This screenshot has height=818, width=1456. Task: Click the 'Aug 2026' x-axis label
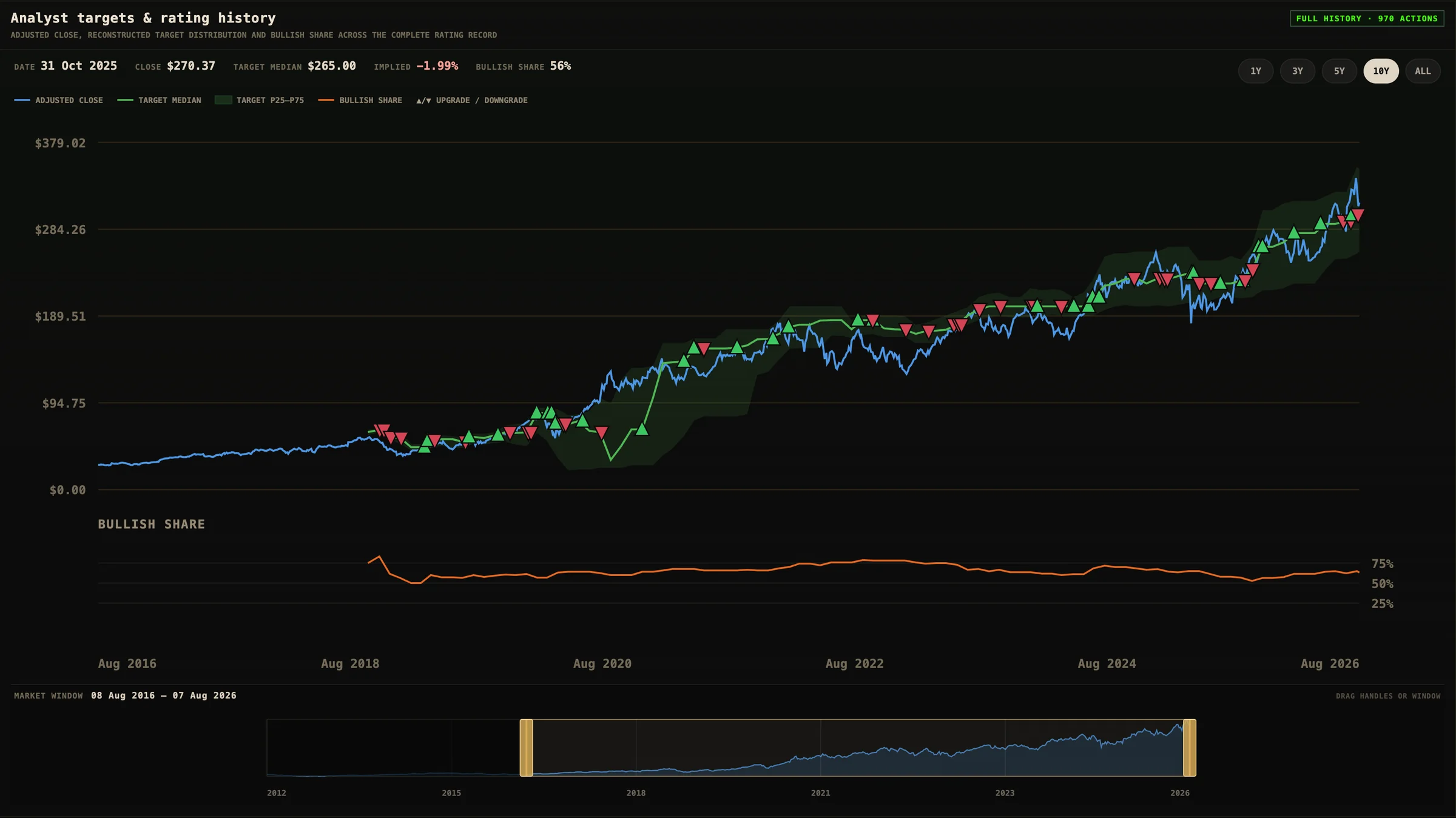point(1330,663)
